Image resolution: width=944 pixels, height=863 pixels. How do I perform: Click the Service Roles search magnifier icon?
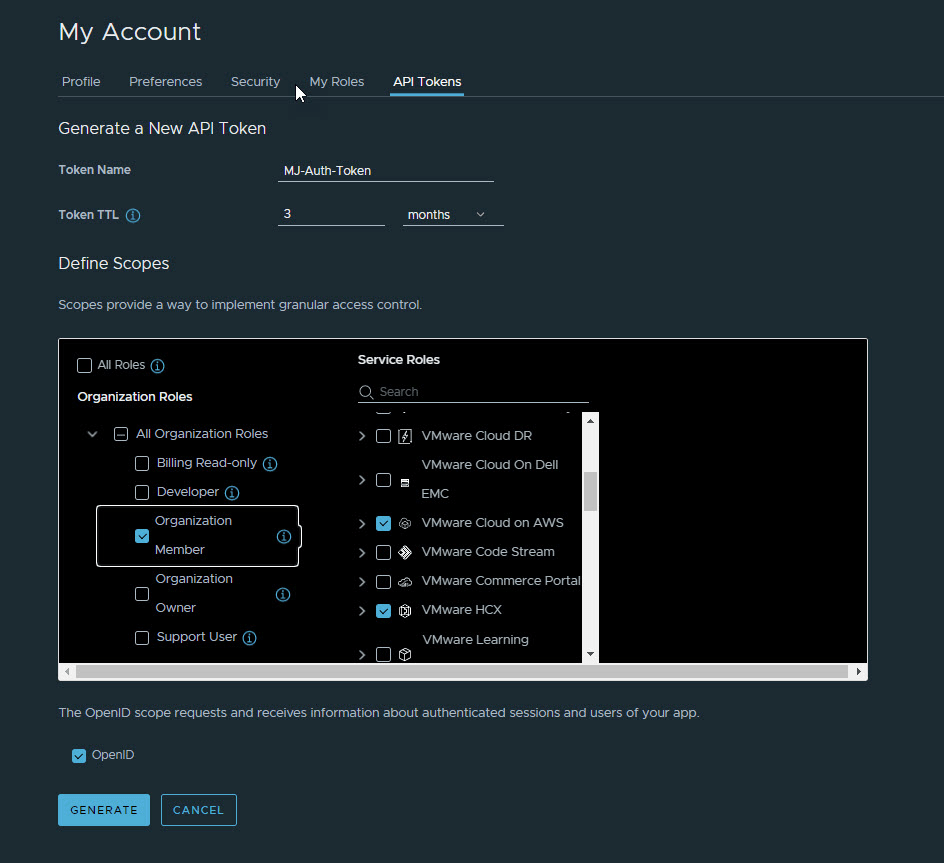pyautogui.click(x=366, y=392)
